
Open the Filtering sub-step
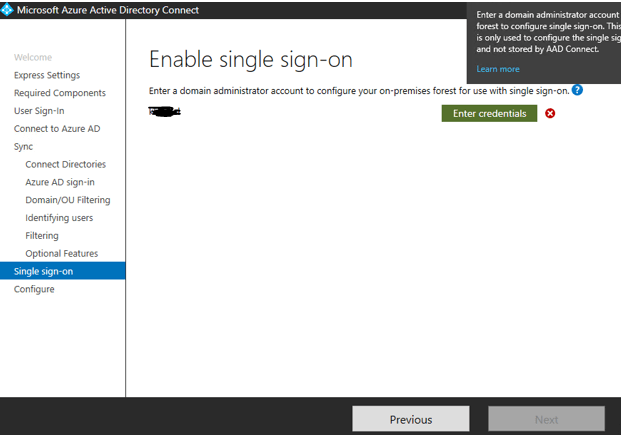(42, 236)
